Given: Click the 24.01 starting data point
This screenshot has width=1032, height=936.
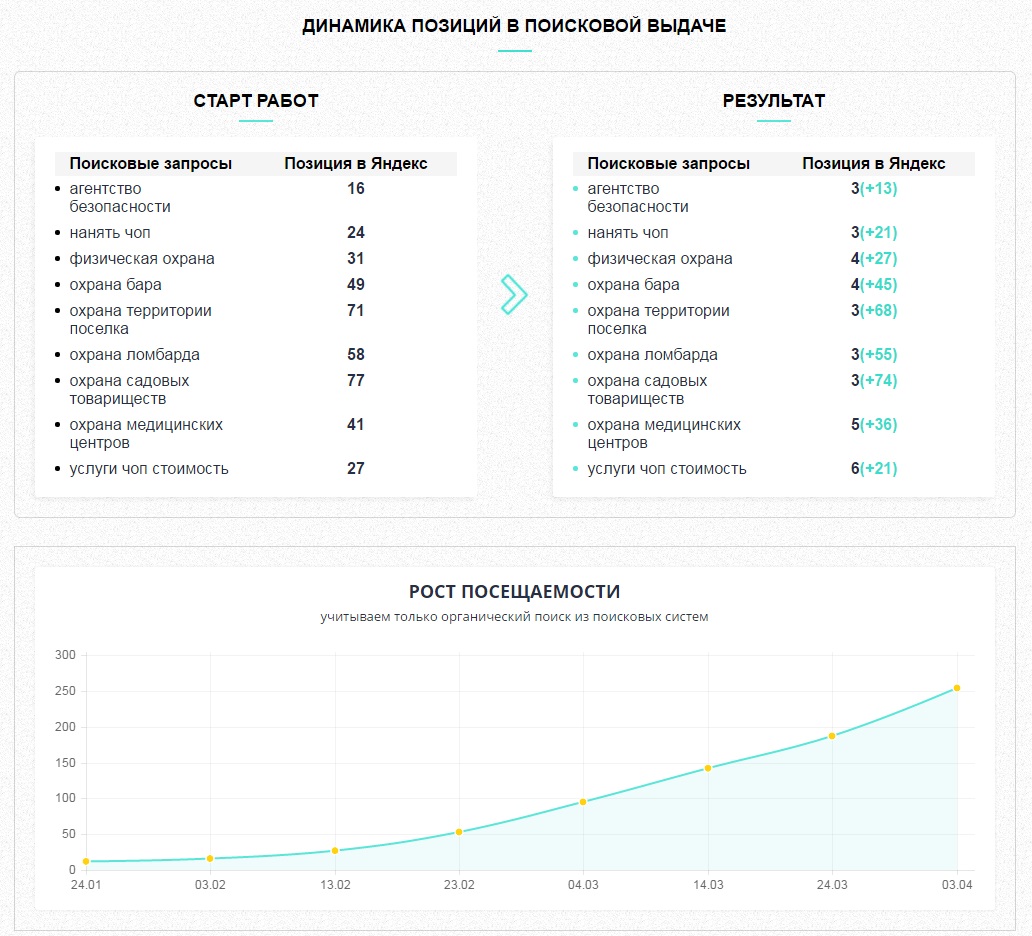Looking at the screenshot, I should [86, 861].
